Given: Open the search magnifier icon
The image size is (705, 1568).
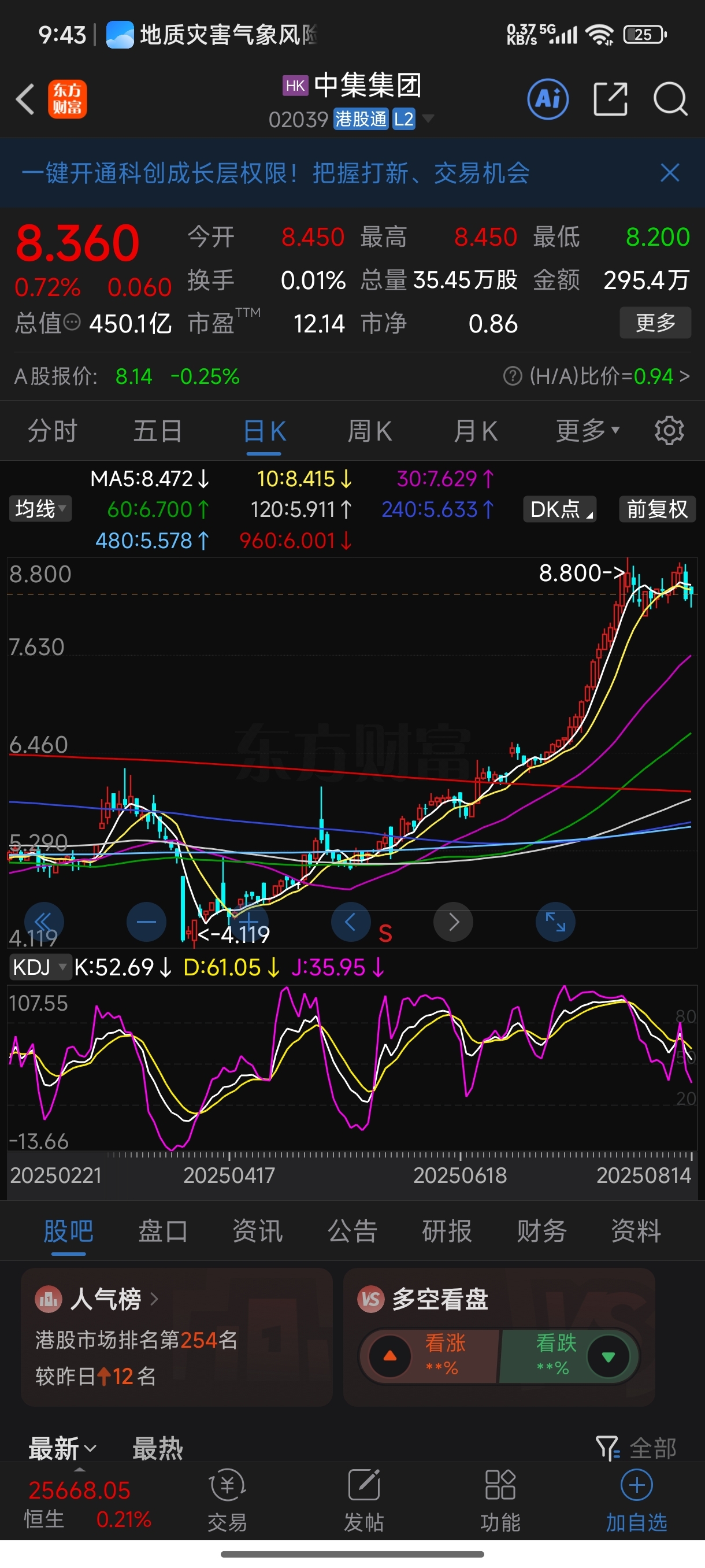Looking at the screenshot, I should 670,99.
